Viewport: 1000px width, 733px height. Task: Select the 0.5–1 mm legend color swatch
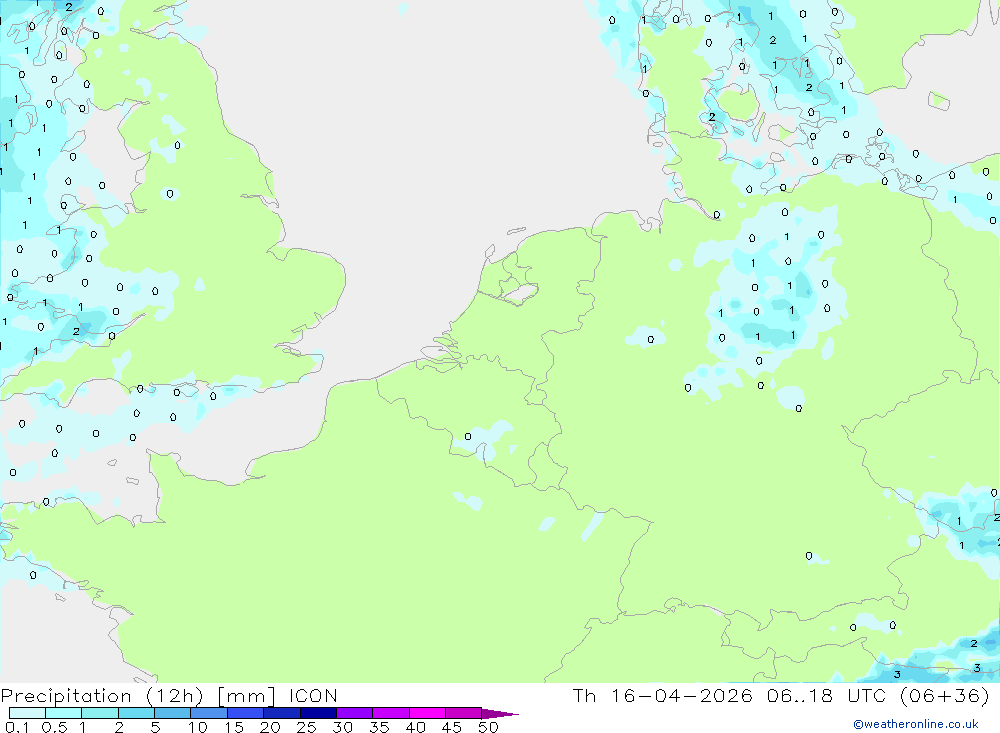click(64, 713)
